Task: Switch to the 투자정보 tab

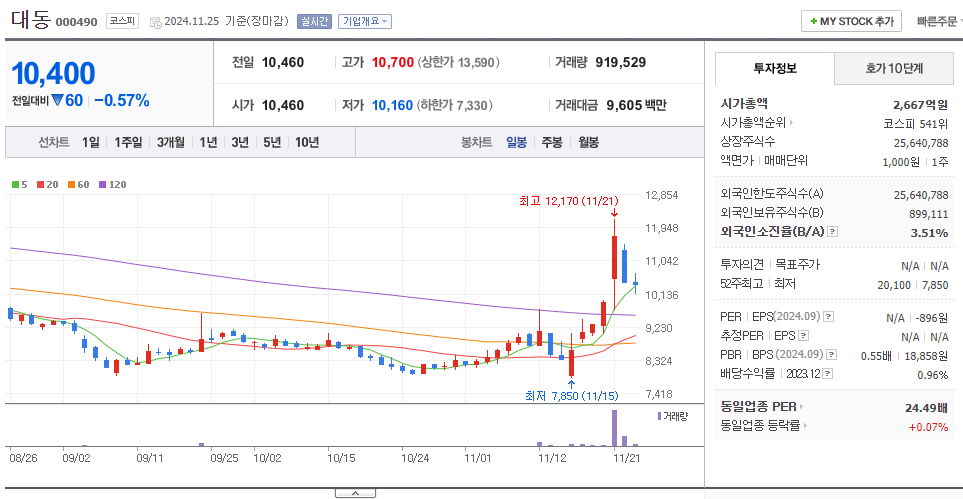Action: coord(775,69)
